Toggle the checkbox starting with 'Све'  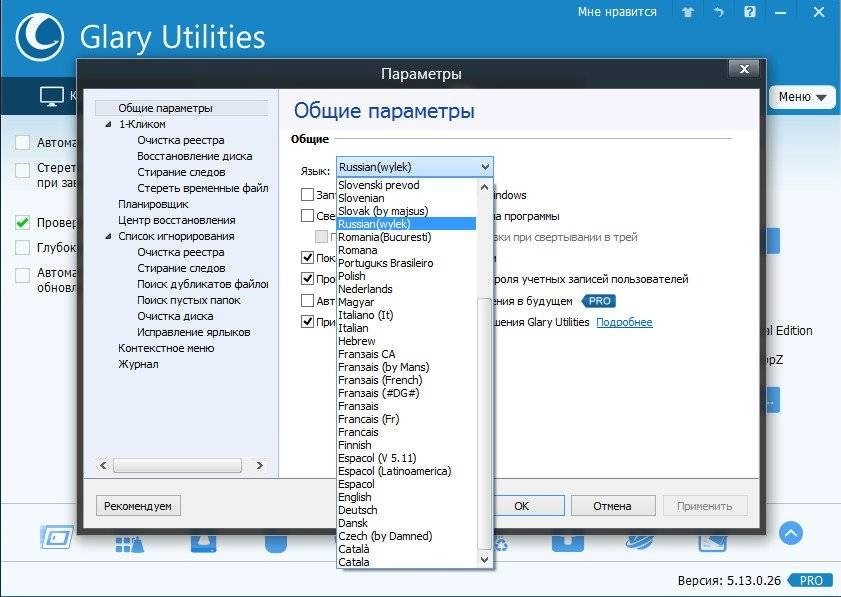point(307,216)
